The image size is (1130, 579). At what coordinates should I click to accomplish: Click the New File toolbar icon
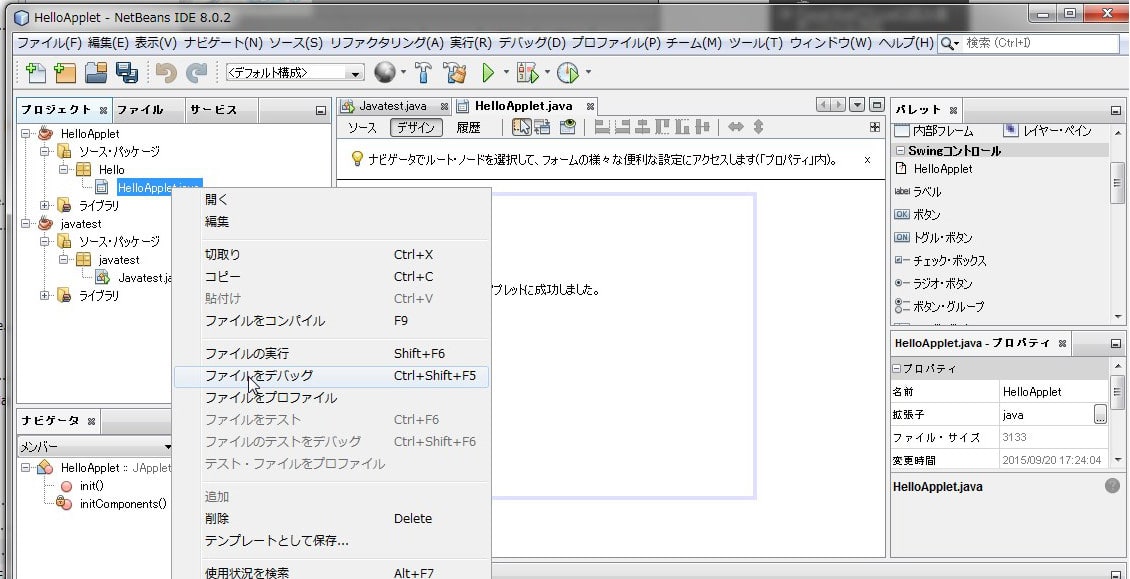pos(35,72)
